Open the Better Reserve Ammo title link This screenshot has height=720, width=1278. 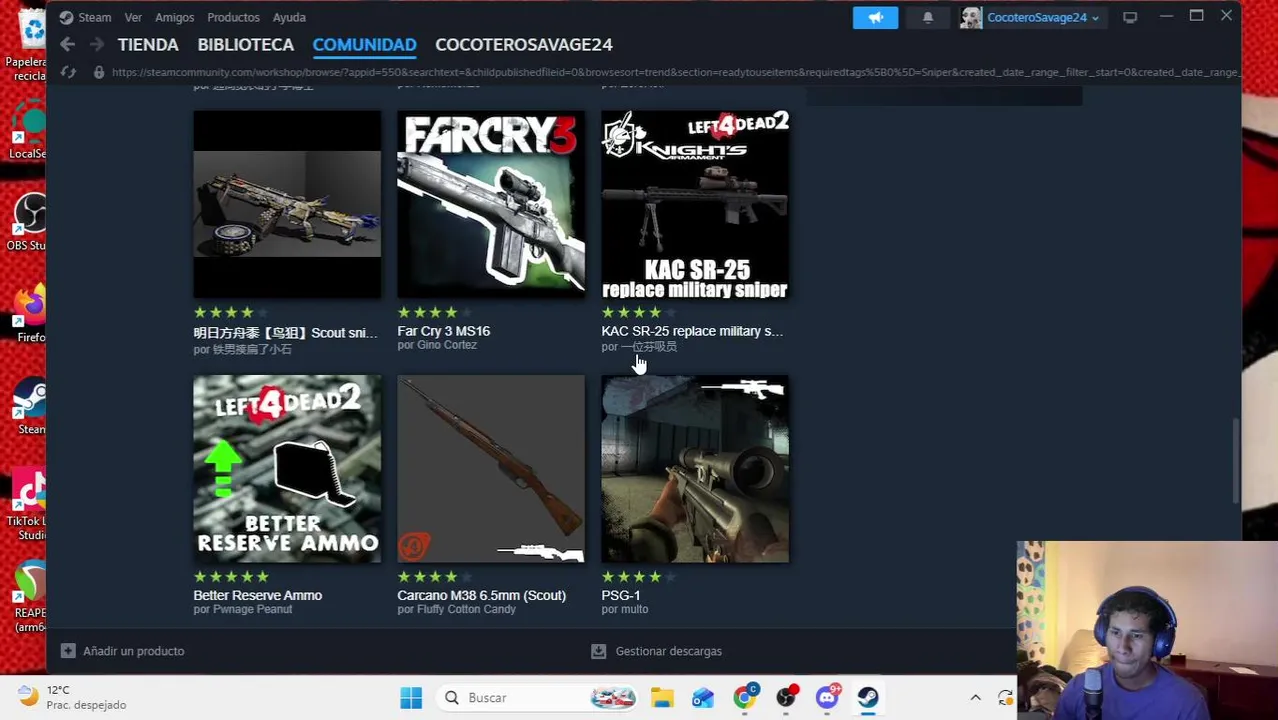(257, 595)
